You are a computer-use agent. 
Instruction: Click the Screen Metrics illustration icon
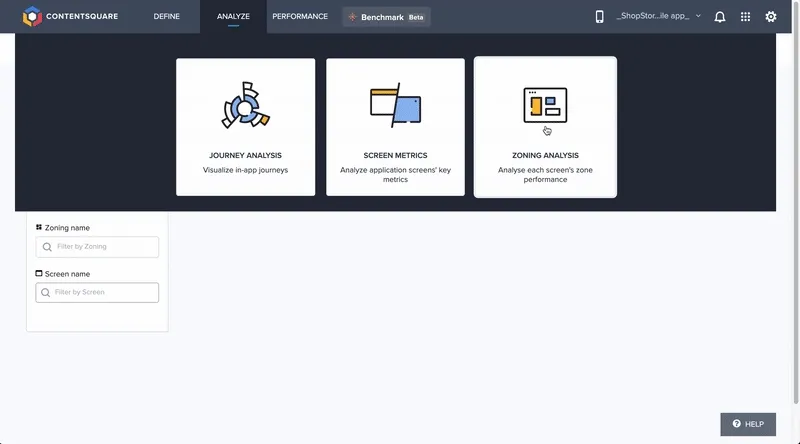point(395,106)
